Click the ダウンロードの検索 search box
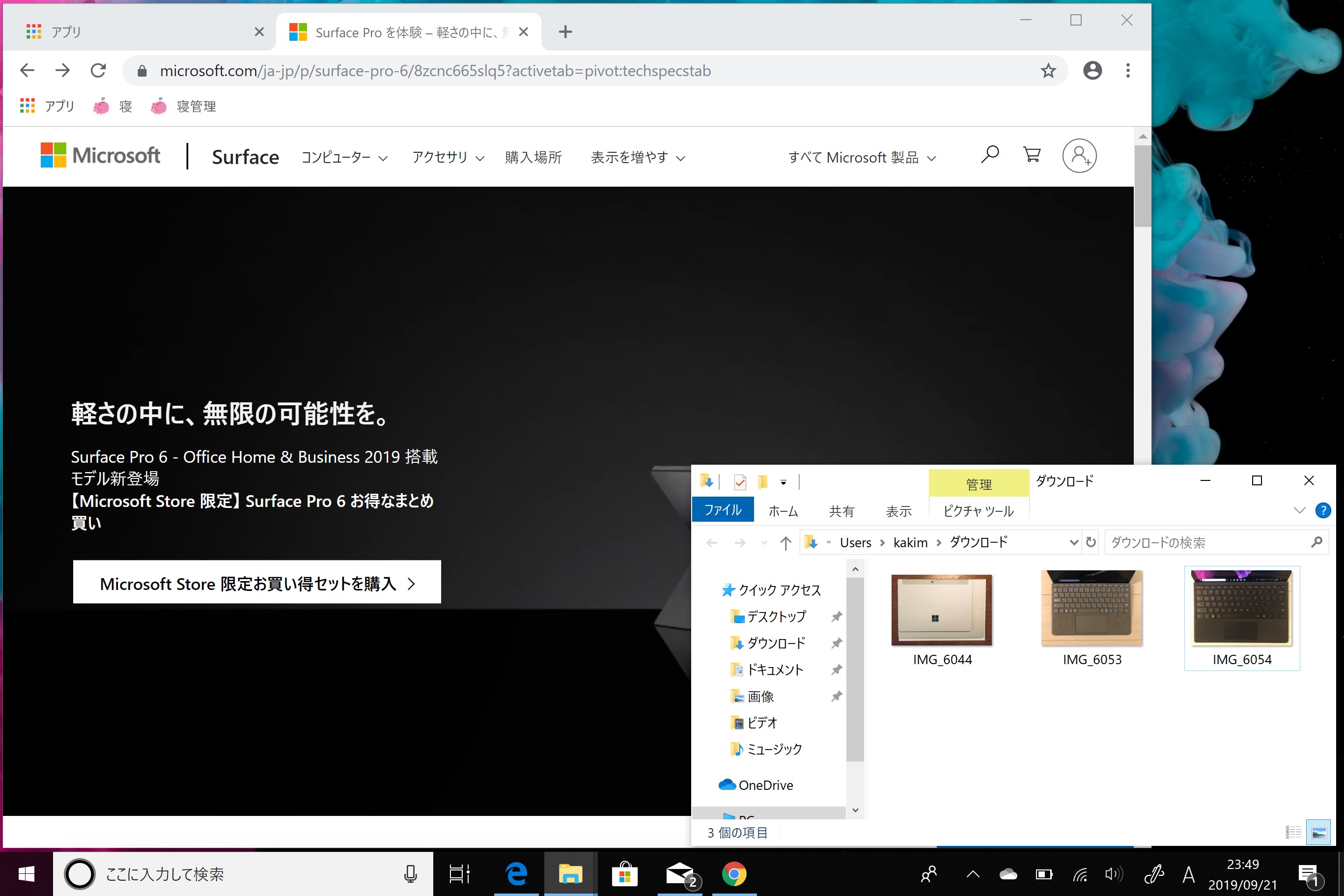This screenshot has height=896, width=1344. click(x=1217, y=542)
